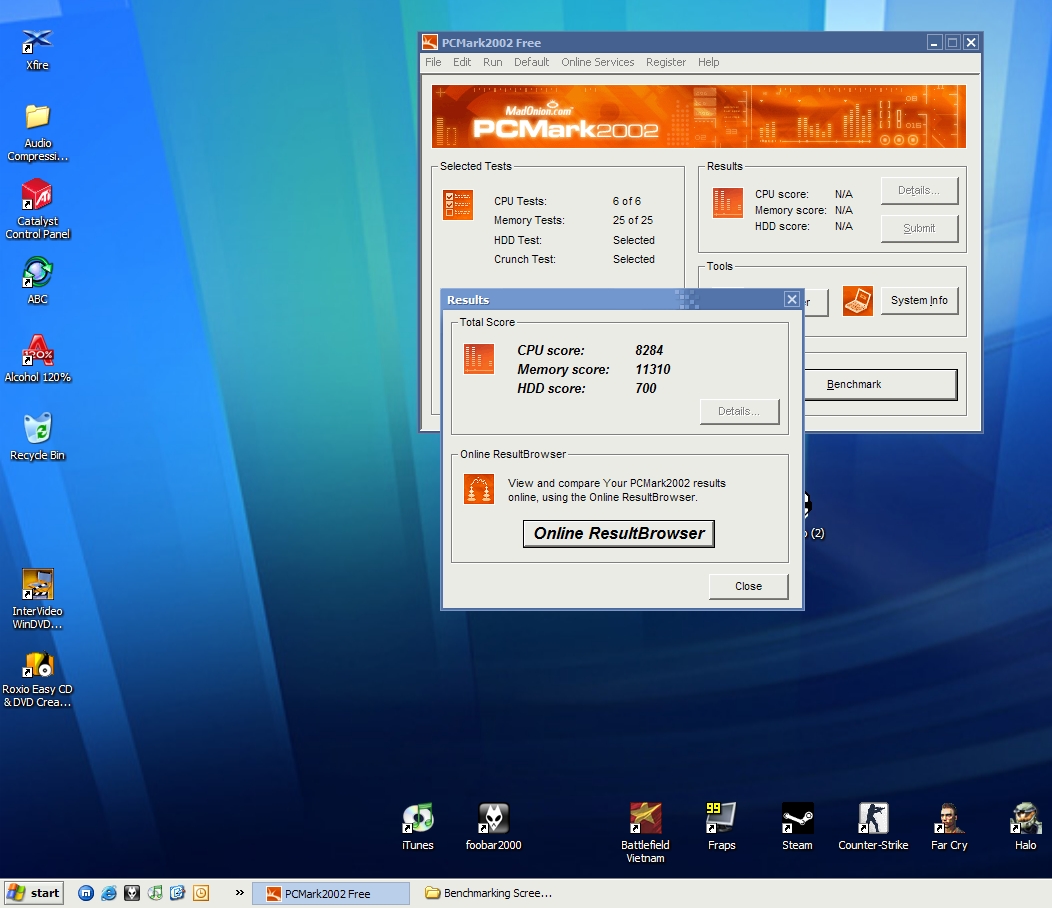The height and width of the screenshot is (908, 1052).
Task: Select the Xfire desktop icon
Action: click(38, 50)
